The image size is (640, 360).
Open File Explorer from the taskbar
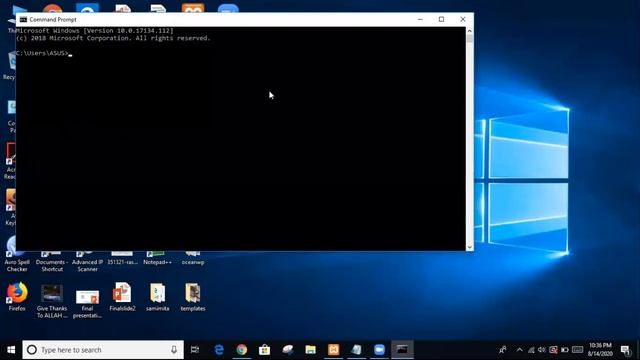coord(311,350)
